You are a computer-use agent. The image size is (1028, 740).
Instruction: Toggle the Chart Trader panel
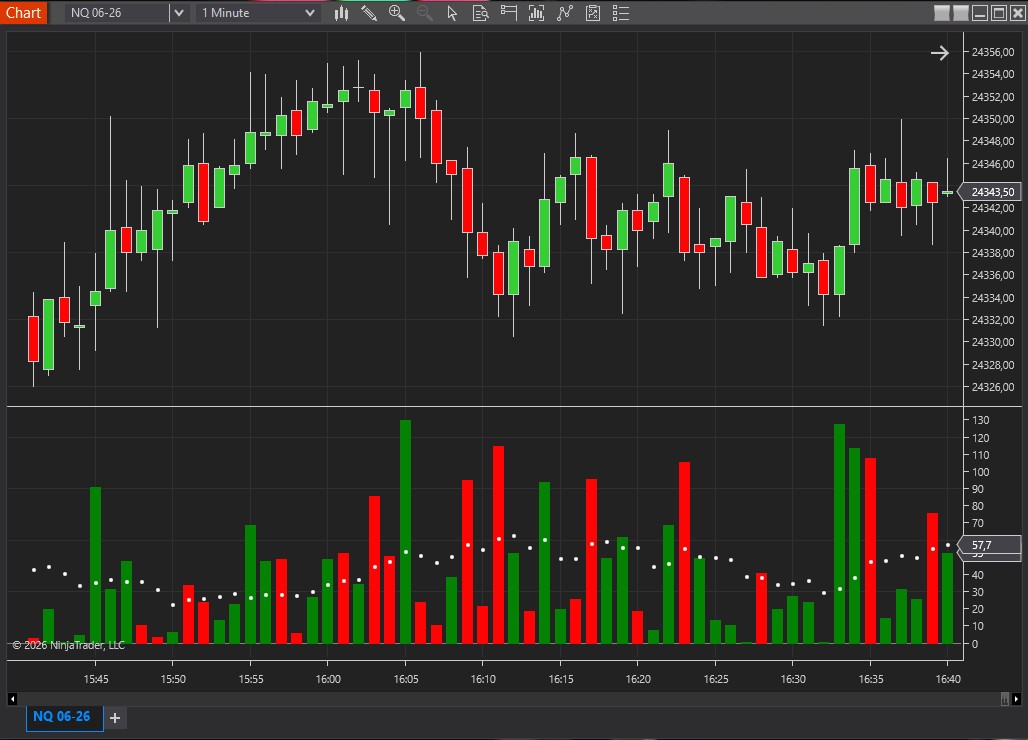(509, 13)
